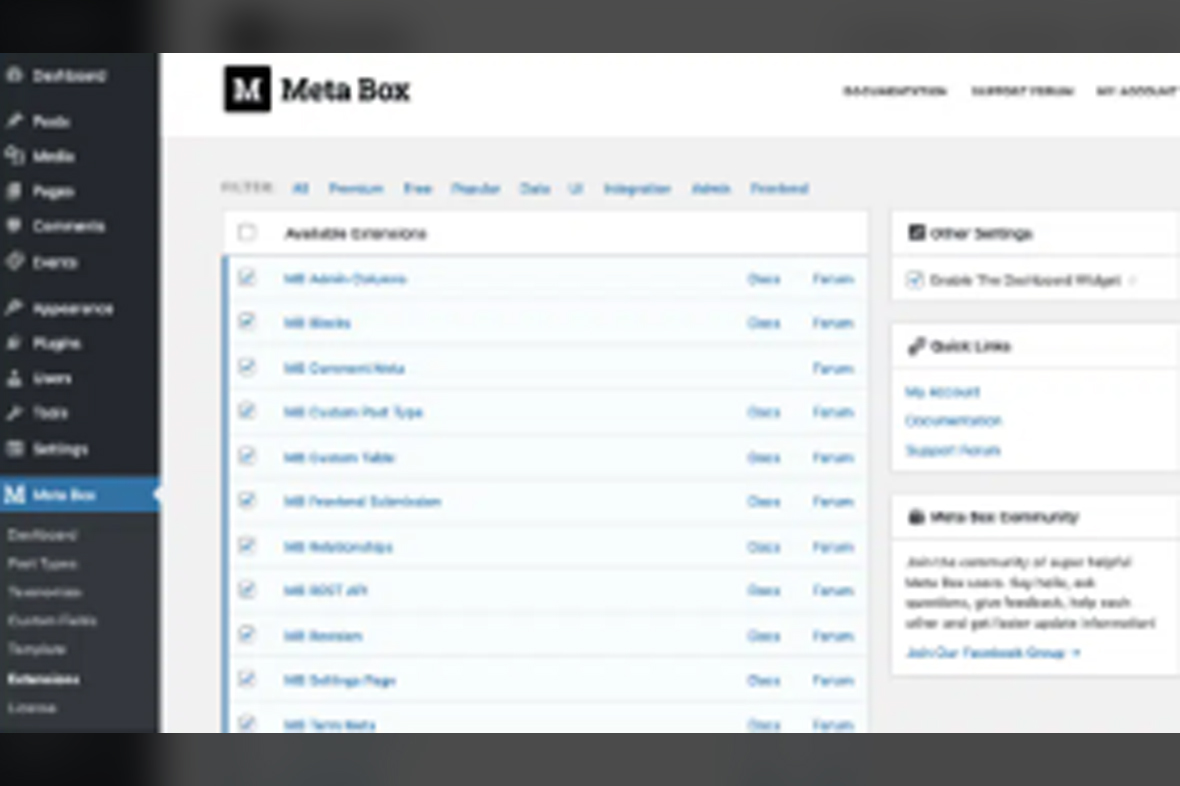
Task: Toggle the MB Revision checkbox
Action: click(x=246, y=635)
